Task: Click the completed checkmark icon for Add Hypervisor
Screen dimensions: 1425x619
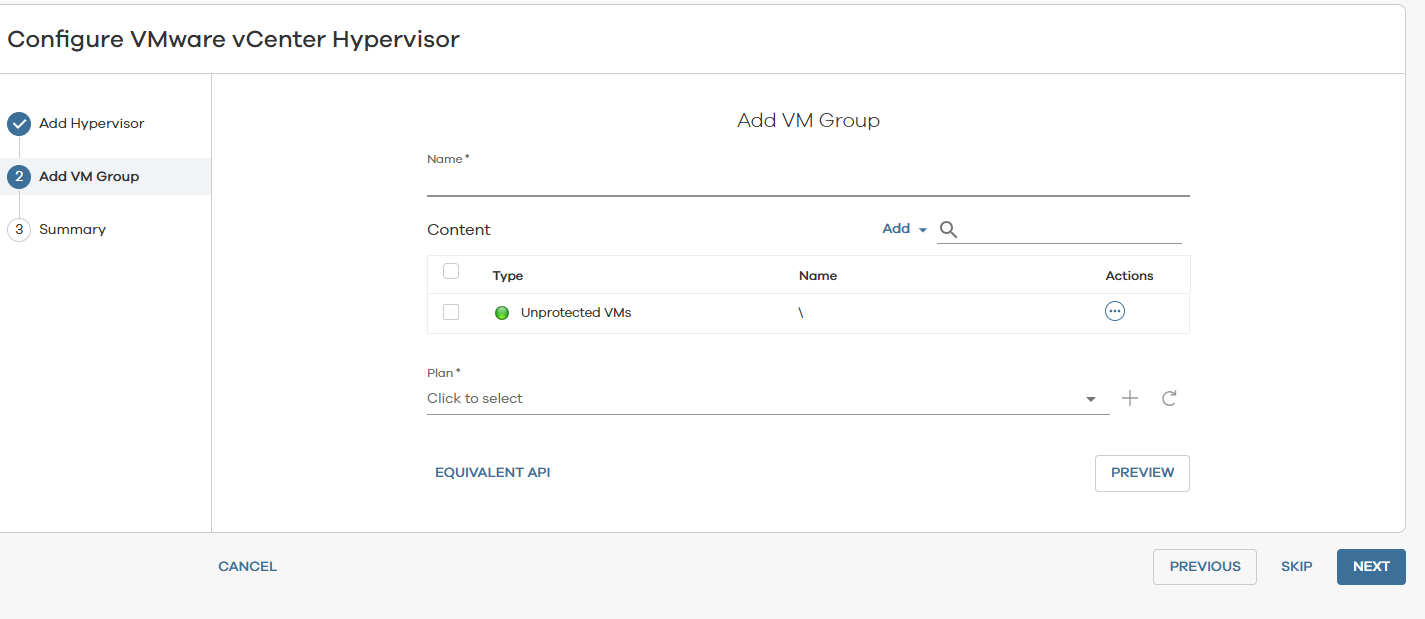Action: click(19, 124)
